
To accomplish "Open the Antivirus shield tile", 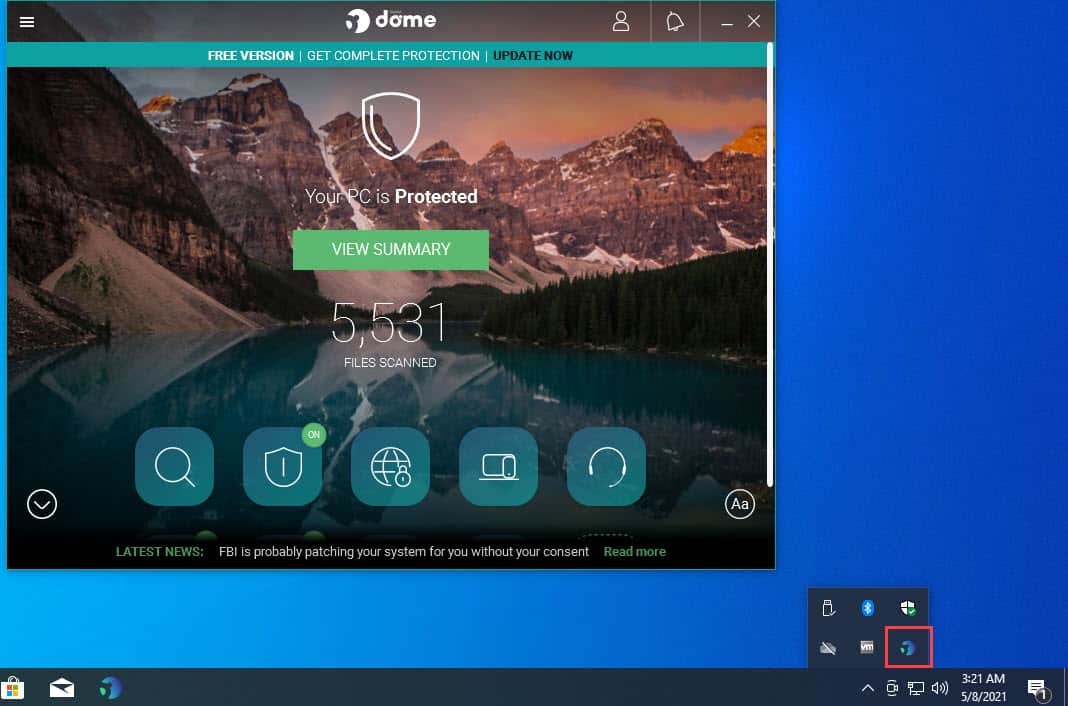I will (282, 467).
